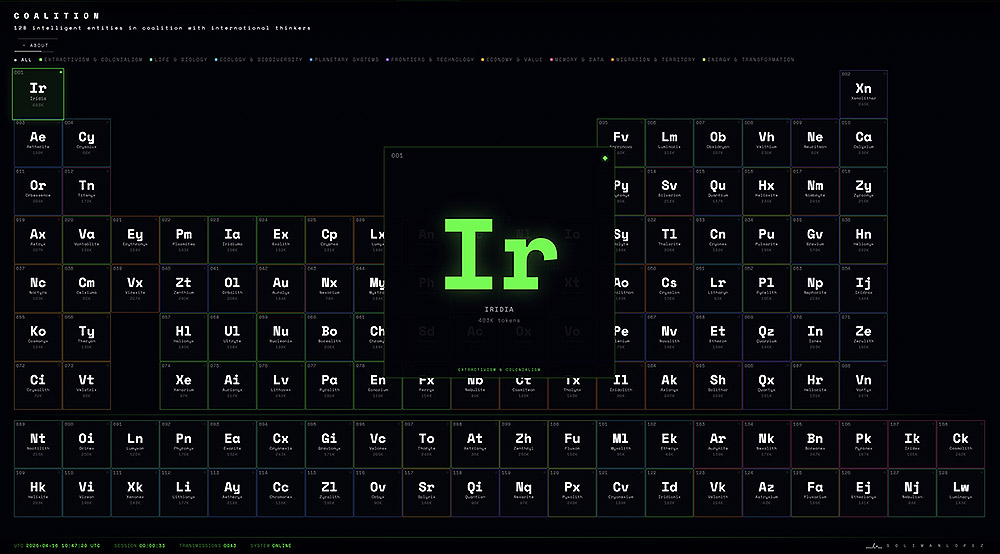Select the Ae Aetherite tile

pos(38,142)
